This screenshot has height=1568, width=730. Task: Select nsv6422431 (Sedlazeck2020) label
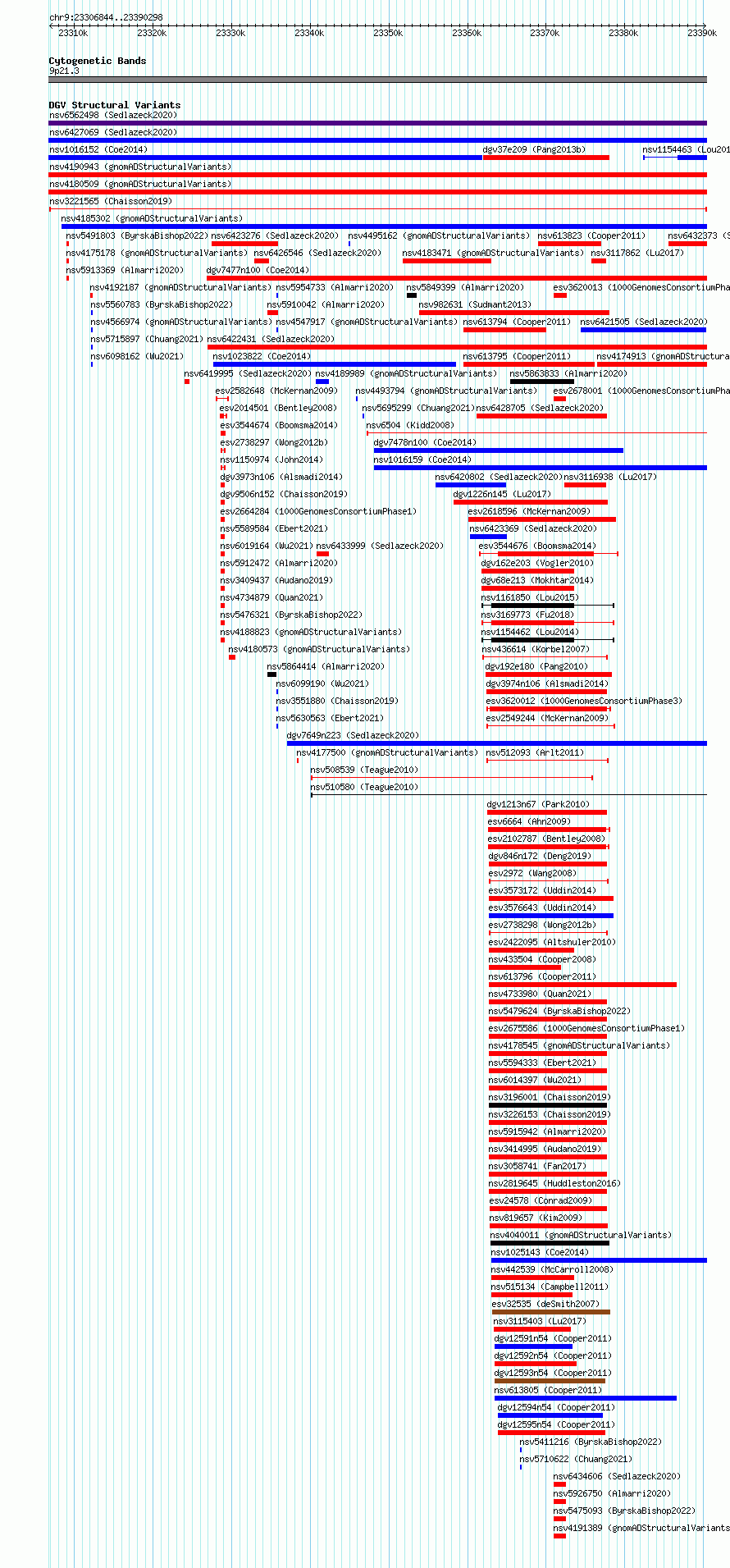[x=271, y=339]
